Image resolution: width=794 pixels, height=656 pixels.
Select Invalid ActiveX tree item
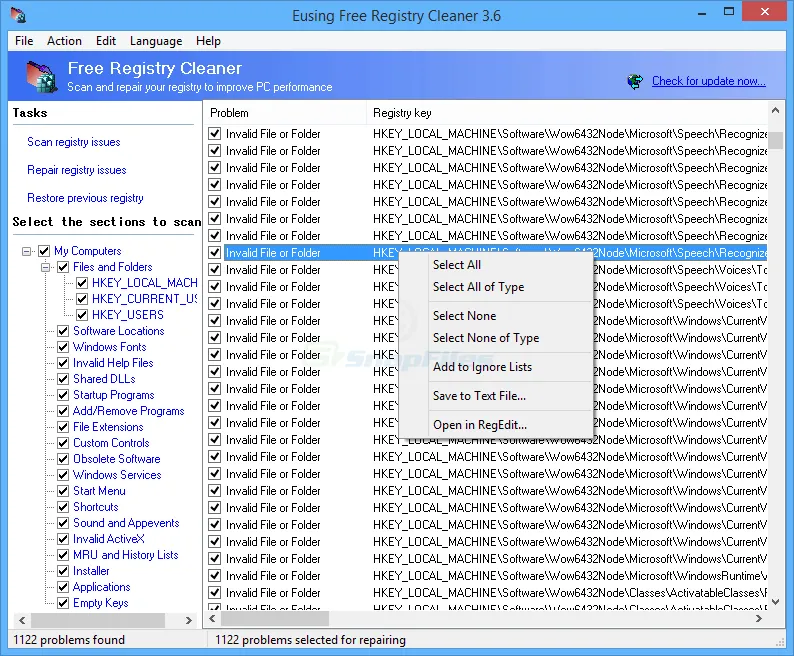coord(108,539)
